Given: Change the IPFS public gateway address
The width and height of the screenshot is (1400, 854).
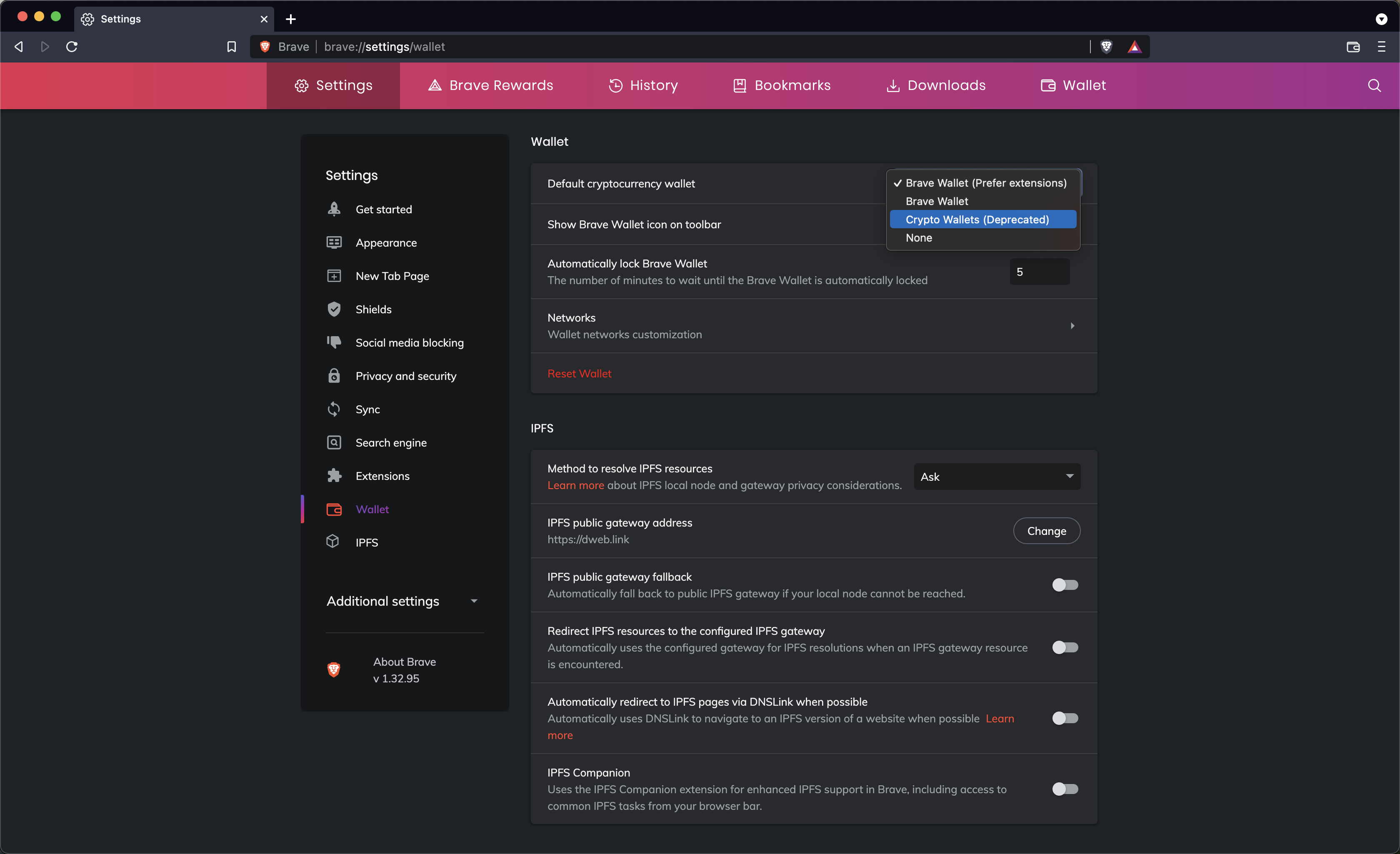Looking at the screenshot, I should (x=1046, y=531).
